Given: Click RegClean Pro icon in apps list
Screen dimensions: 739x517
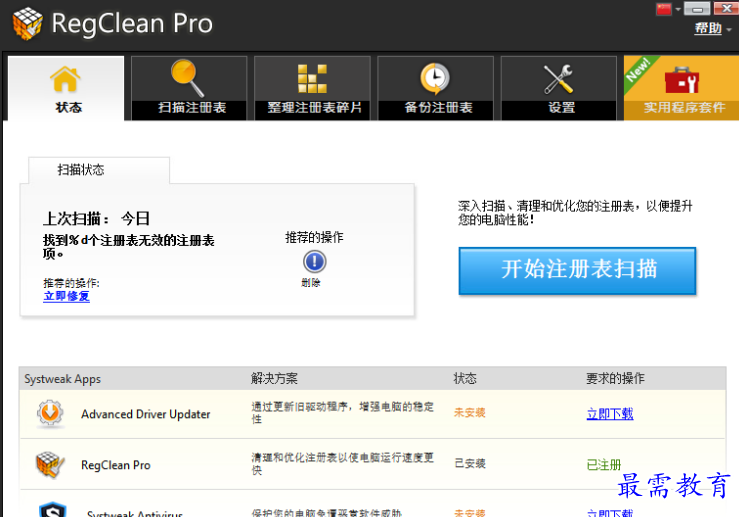Looking at the screenshot, I should coord(50,464).
